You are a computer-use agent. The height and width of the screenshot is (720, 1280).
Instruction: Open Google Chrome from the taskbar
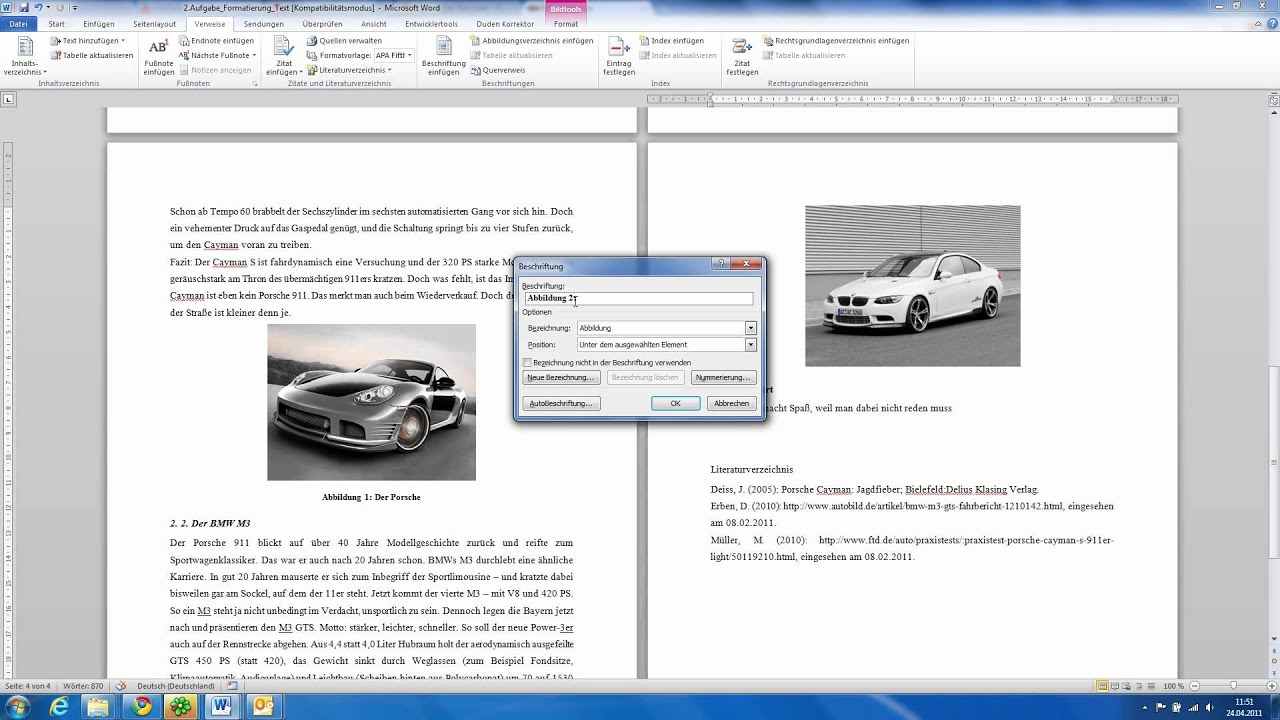(x=142, y=707)
